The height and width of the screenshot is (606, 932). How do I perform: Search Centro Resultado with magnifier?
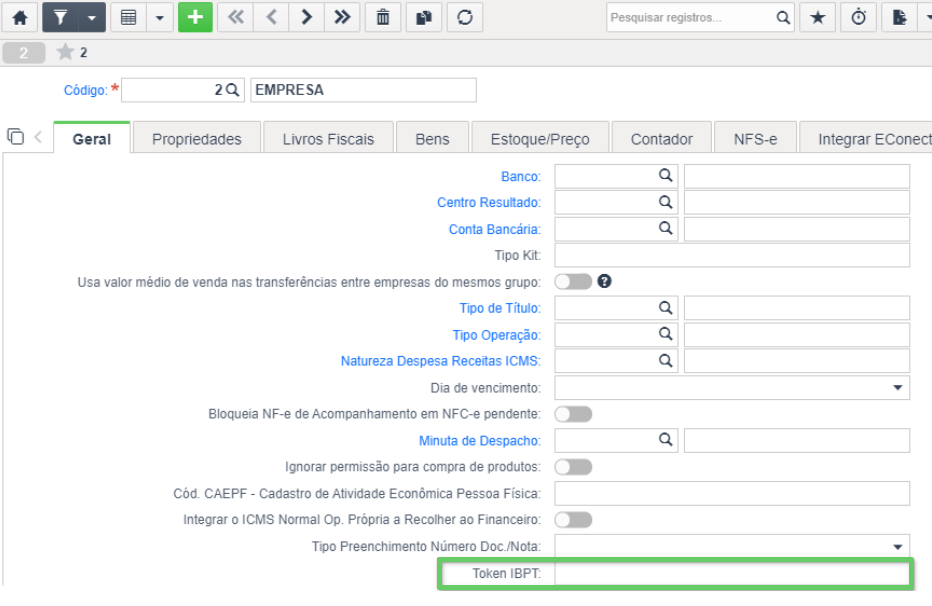coord(665,202)
